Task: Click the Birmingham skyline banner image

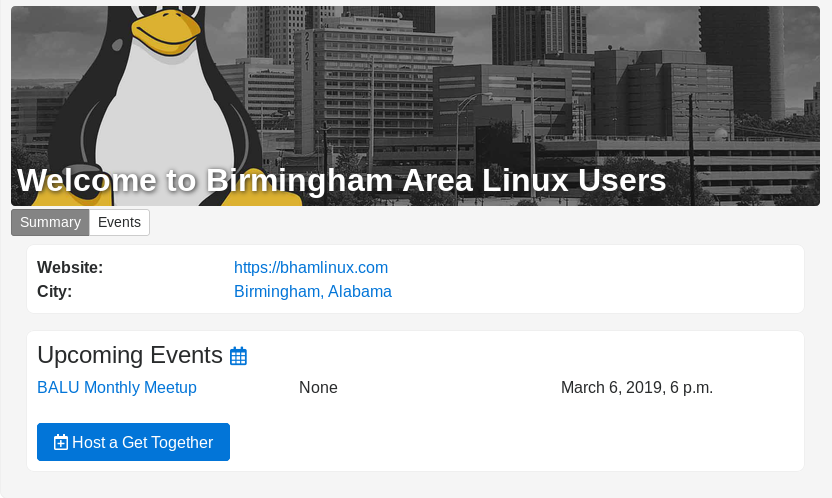Action: point(415,106)
